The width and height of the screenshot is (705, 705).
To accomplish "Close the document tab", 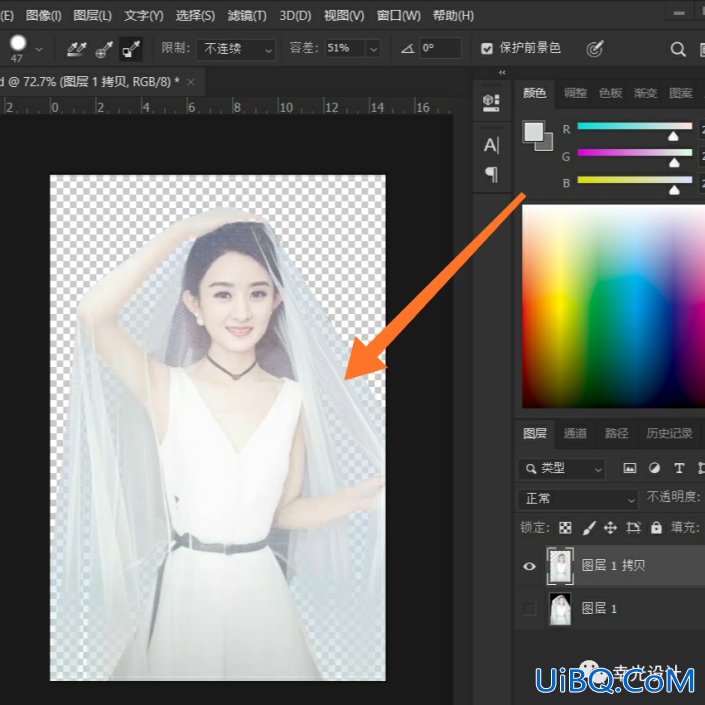I will (x=191, y=82).
